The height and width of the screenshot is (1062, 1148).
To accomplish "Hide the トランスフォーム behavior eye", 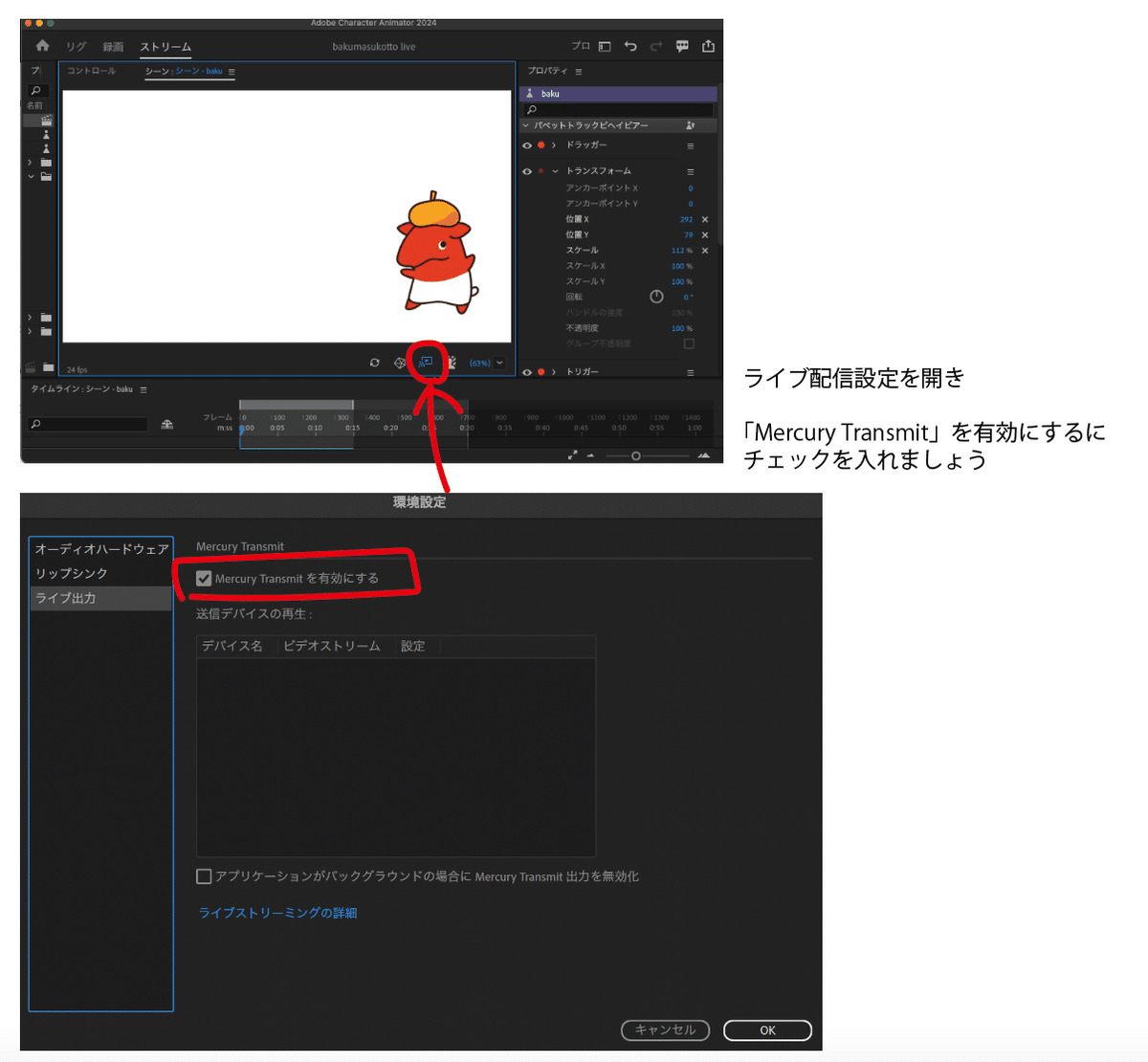I will click(x=526, y=171).
